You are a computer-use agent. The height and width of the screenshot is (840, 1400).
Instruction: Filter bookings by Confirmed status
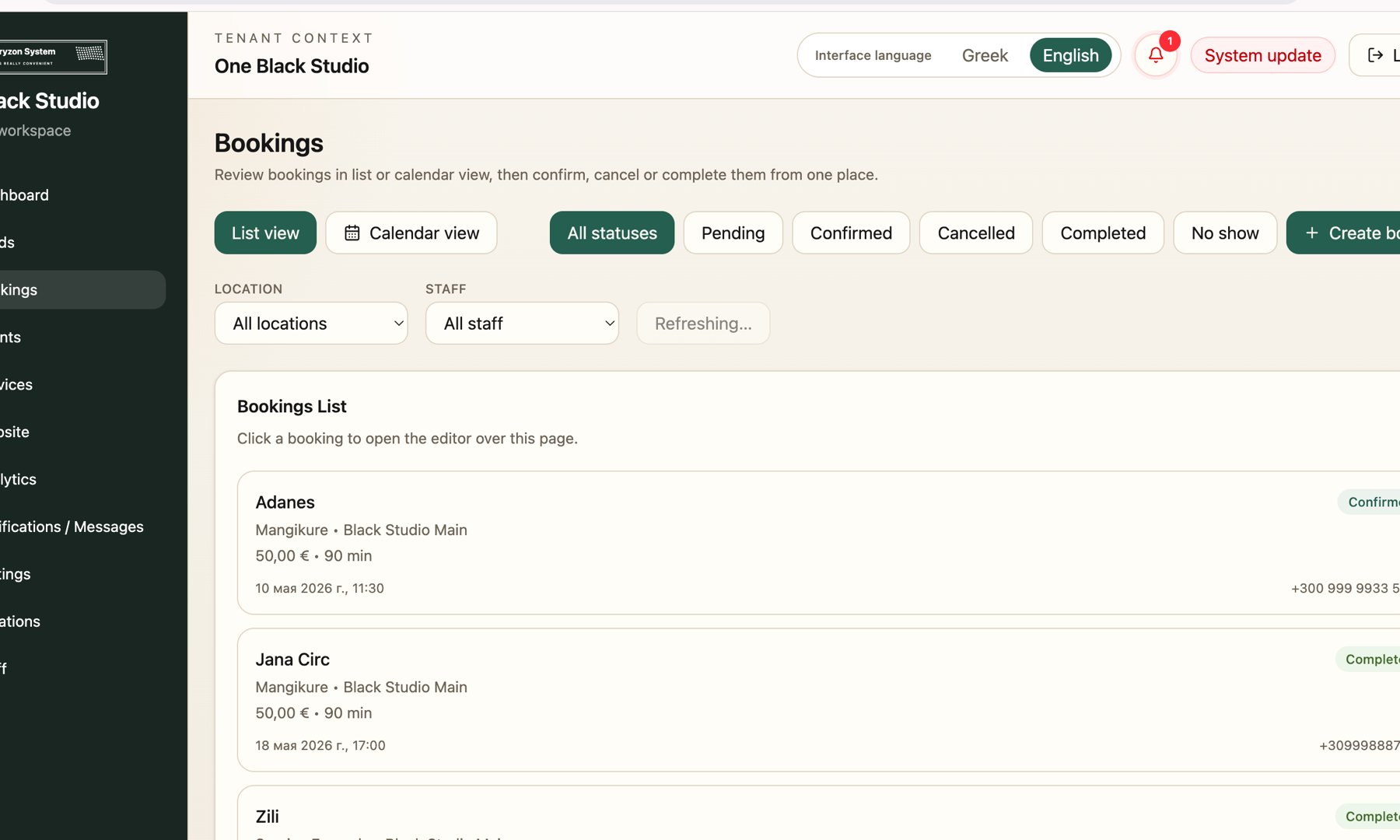point(851,233)
